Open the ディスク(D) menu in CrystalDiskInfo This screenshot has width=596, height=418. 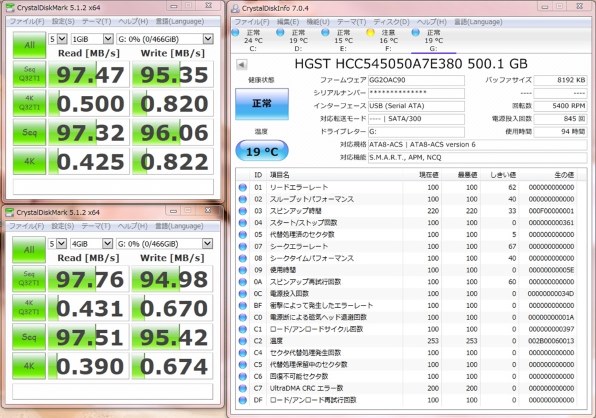(391, 22)
